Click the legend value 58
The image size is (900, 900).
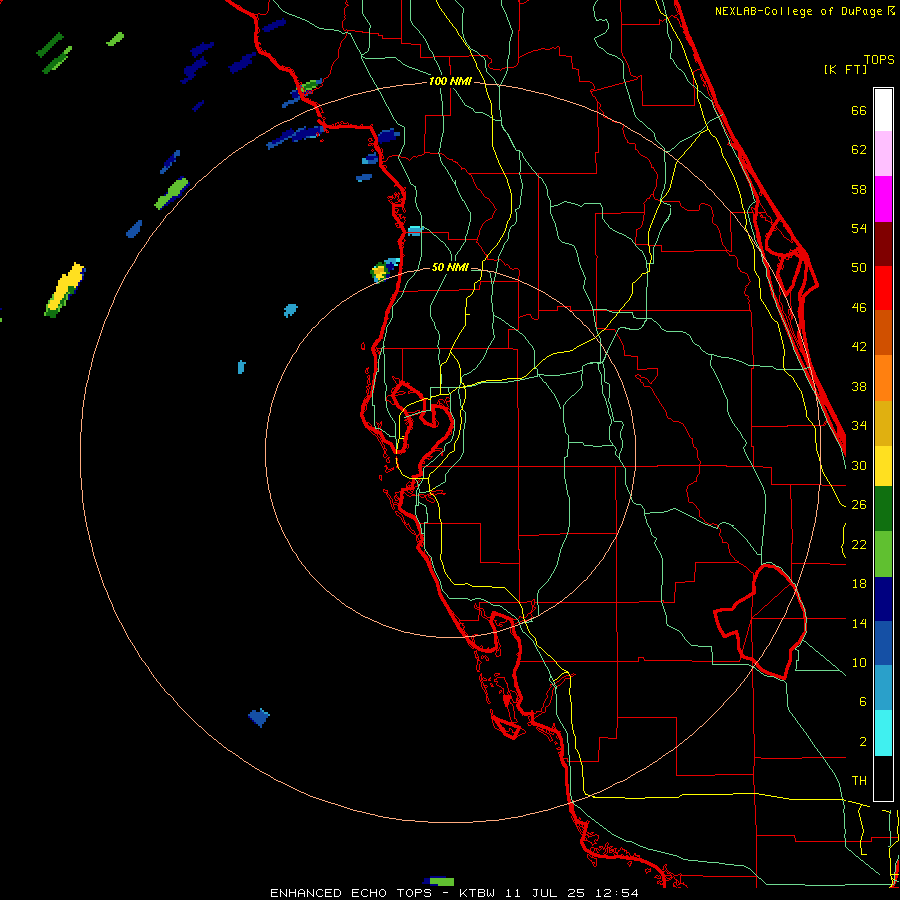point(859,189)
